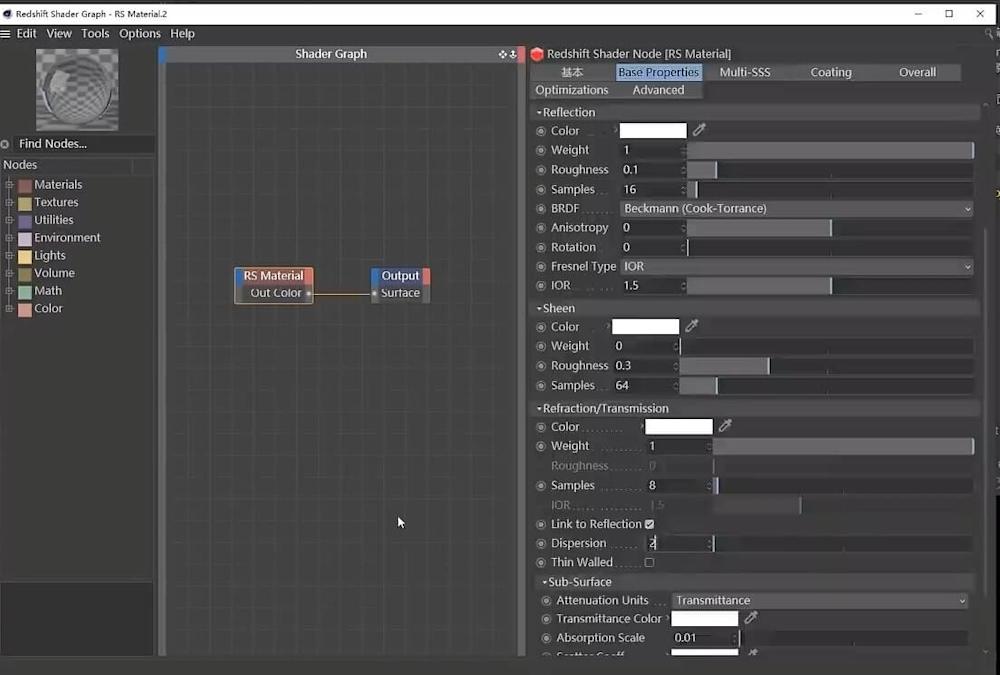Collapse the Sheen section
Screen dimensions: 1000x675
click(539, 308)
